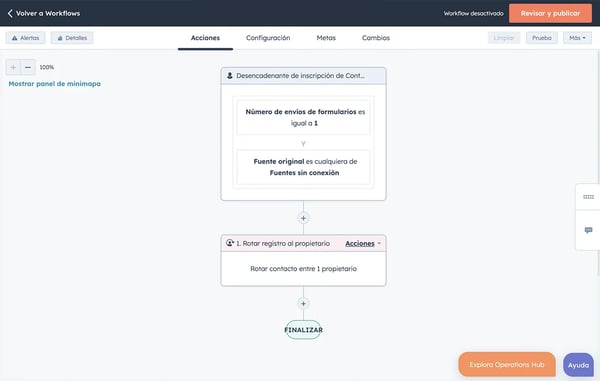Image resolution: width=600 pixels, height=381 pixels.
Task: Open Ayuda help button
Action: (x=578, y=365)
